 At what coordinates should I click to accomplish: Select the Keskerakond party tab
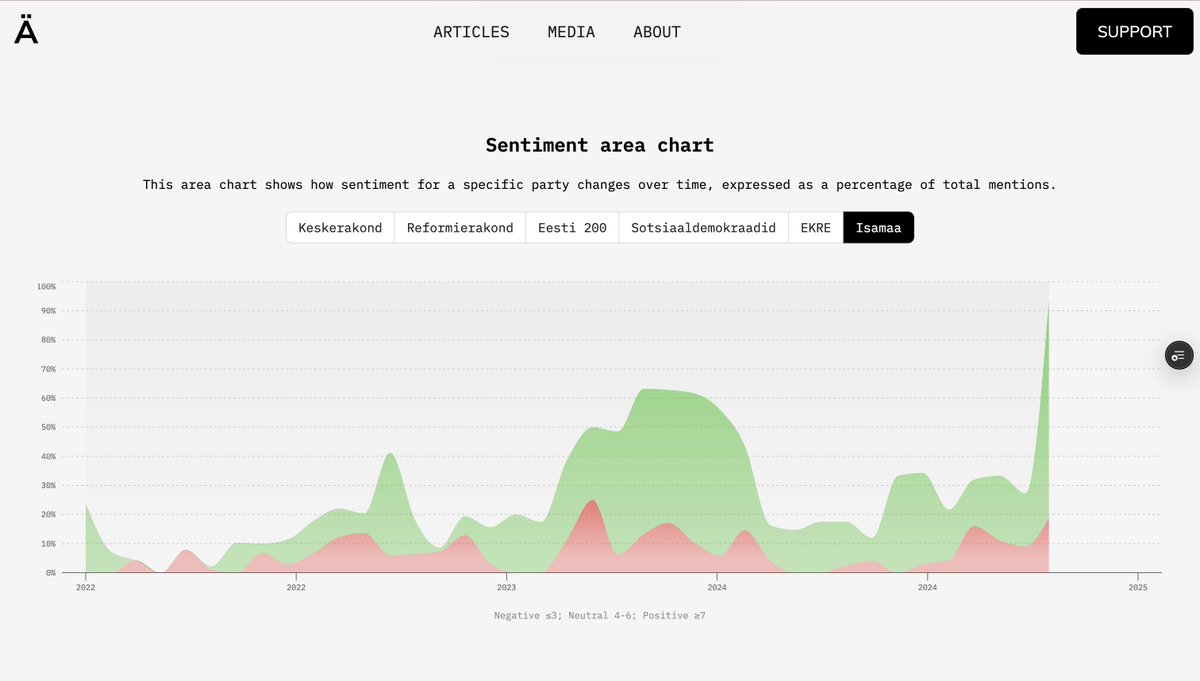[340, 227]
